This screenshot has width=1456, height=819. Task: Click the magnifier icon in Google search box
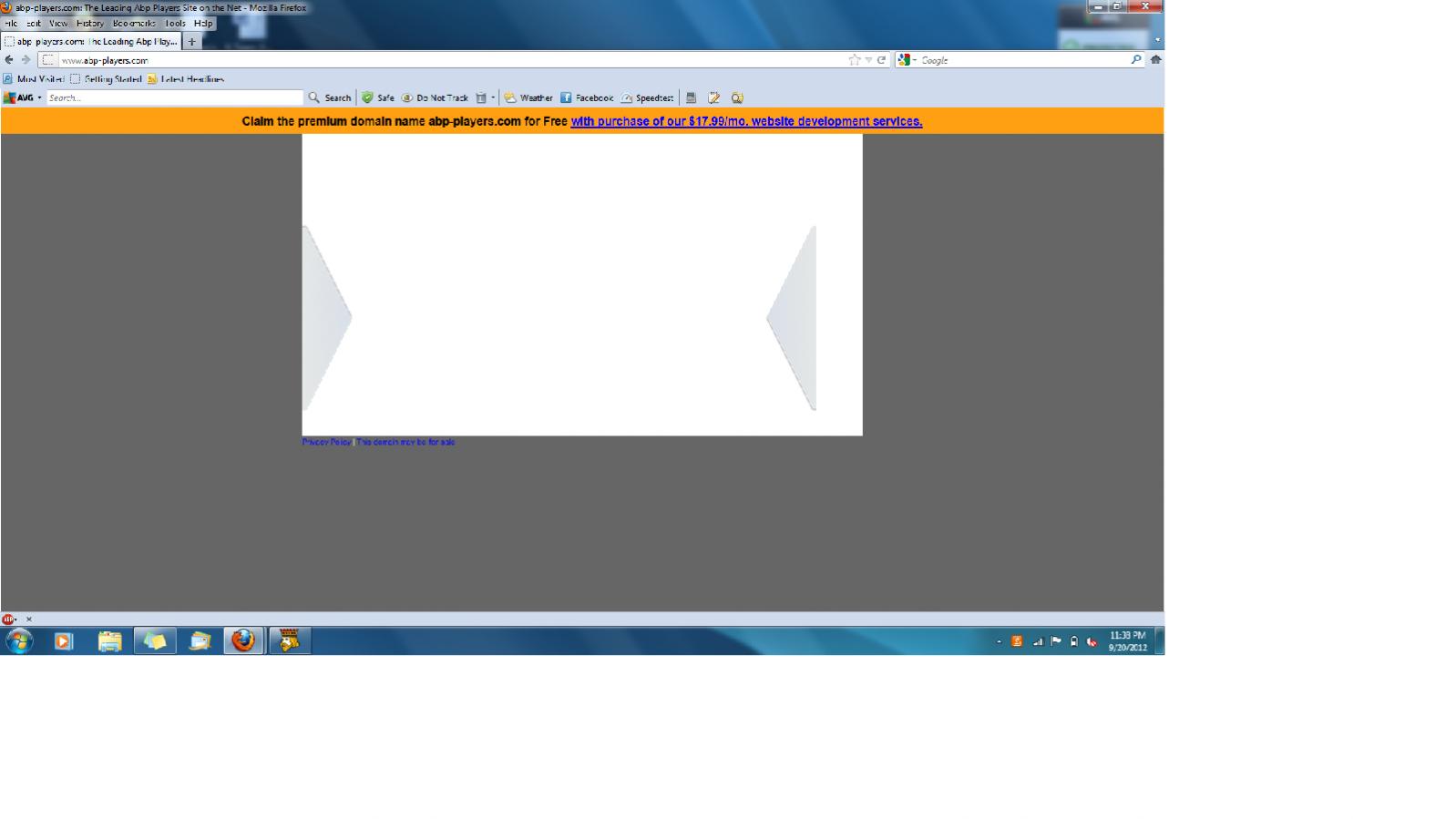tap(1135, 60)
